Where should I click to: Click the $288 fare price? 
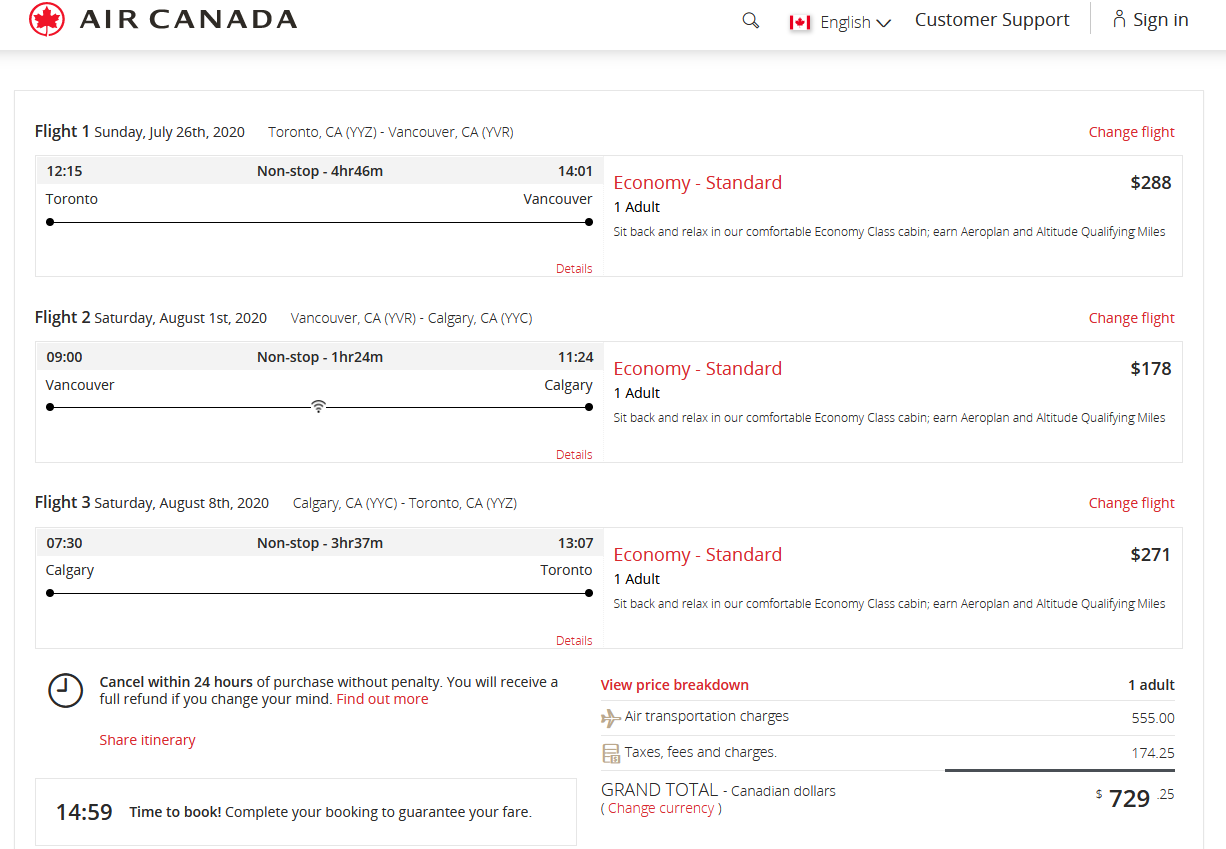(x=1151, y=183)
